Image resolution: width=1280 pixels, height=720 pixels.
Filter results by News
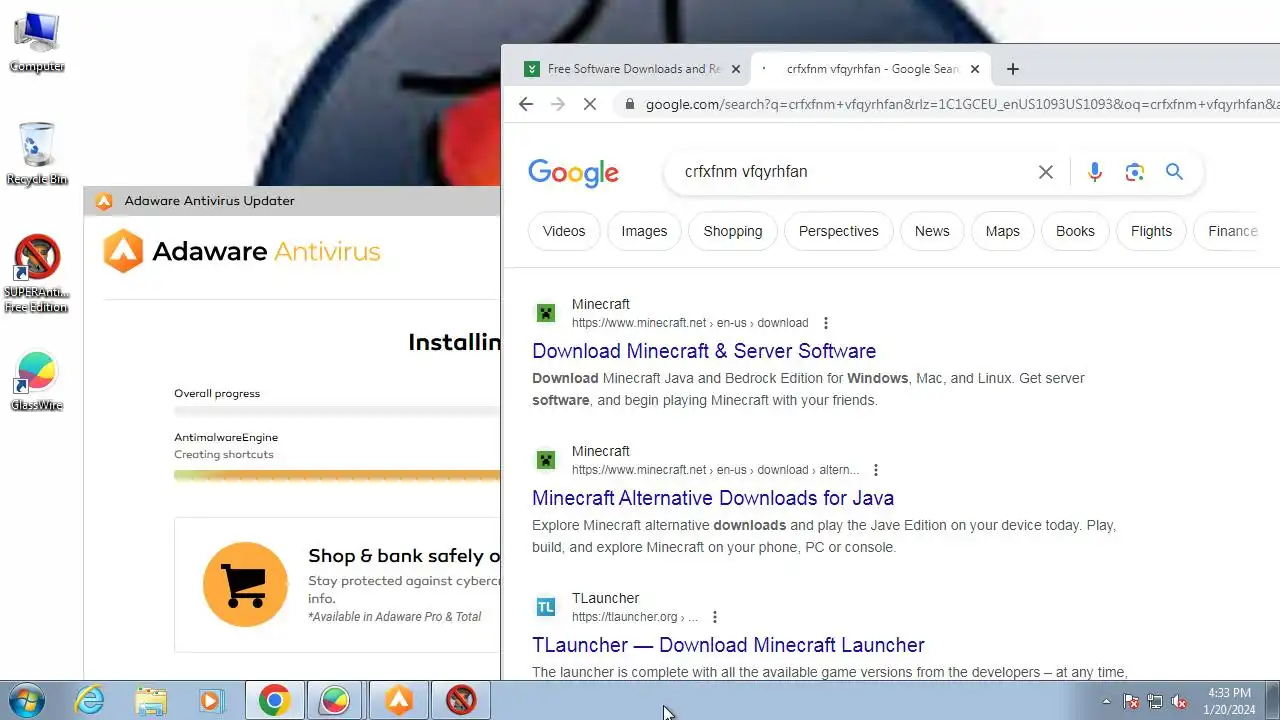tap(932, 231)
